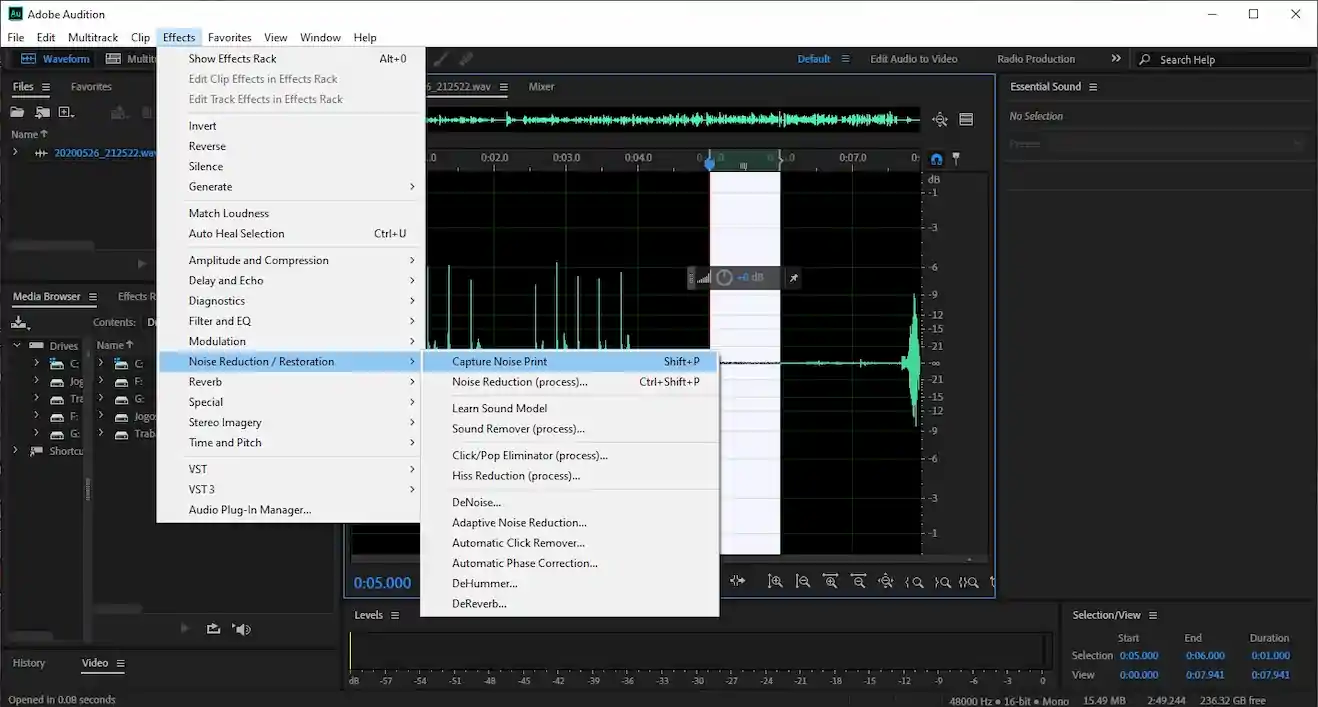1318x707 pixels.
Task: Click Zoom Out Amplitude icon
Action: click(802, 581)
